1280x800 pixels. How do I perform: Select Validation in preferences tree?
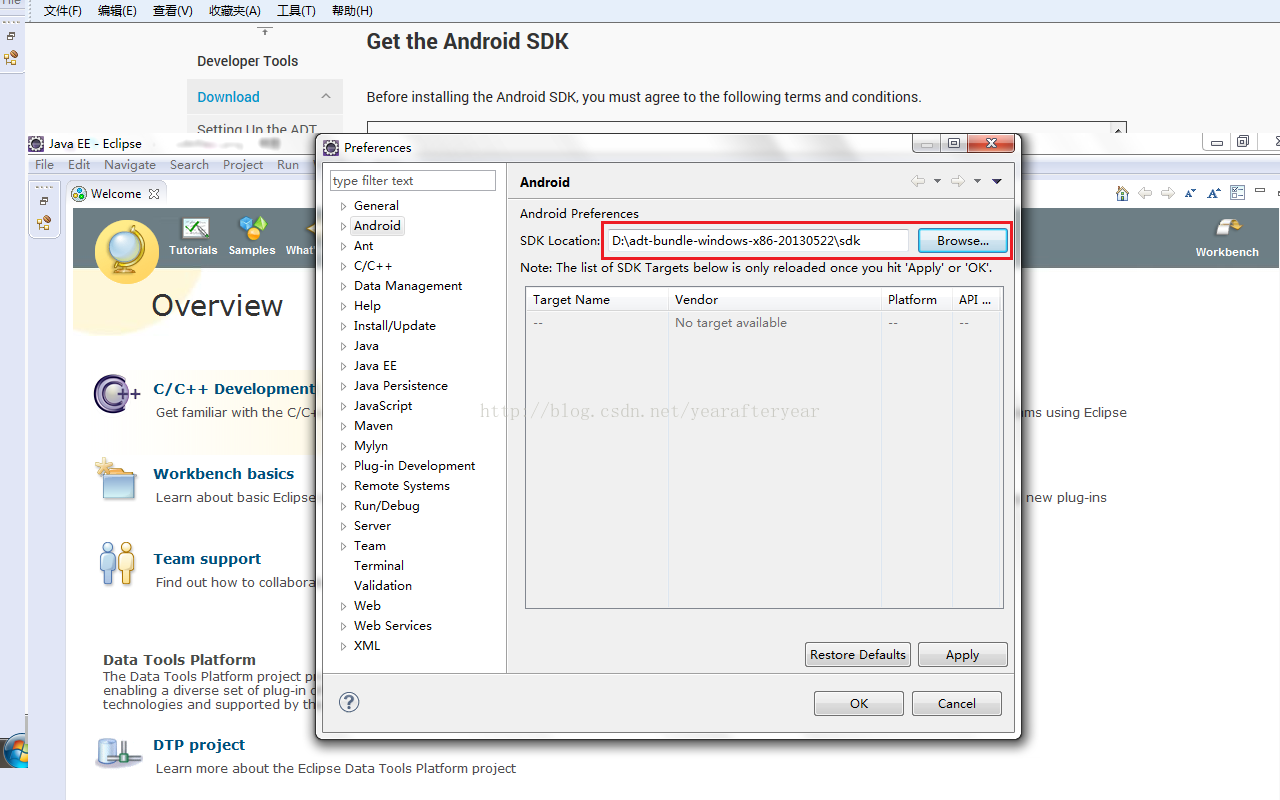point(383,586)
